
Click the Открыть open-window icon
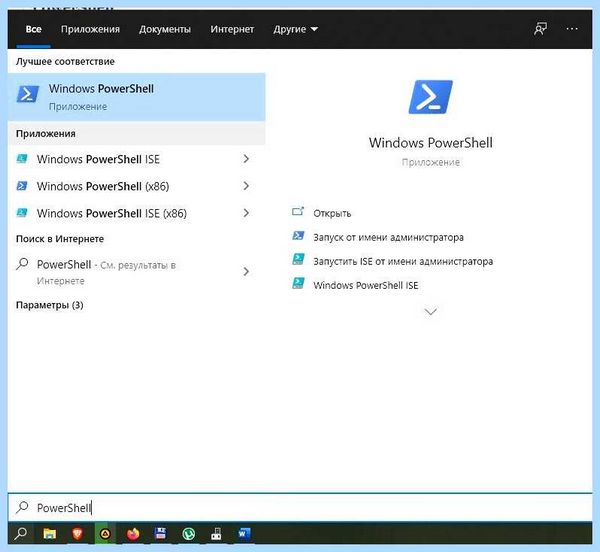point(298,212)
